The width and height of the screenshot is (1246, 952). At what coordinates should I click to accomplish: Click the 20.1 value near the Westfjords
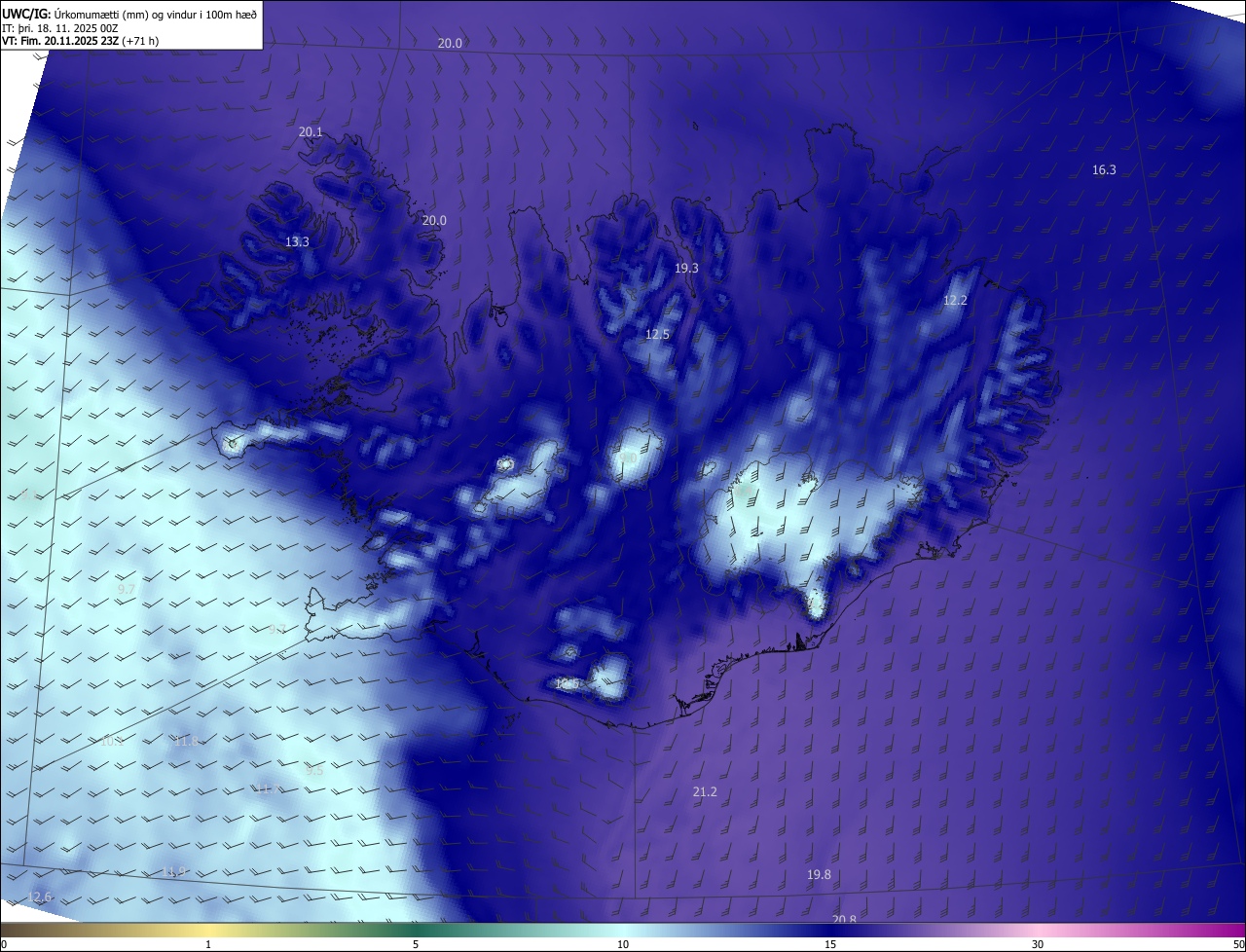click(311, 132)
